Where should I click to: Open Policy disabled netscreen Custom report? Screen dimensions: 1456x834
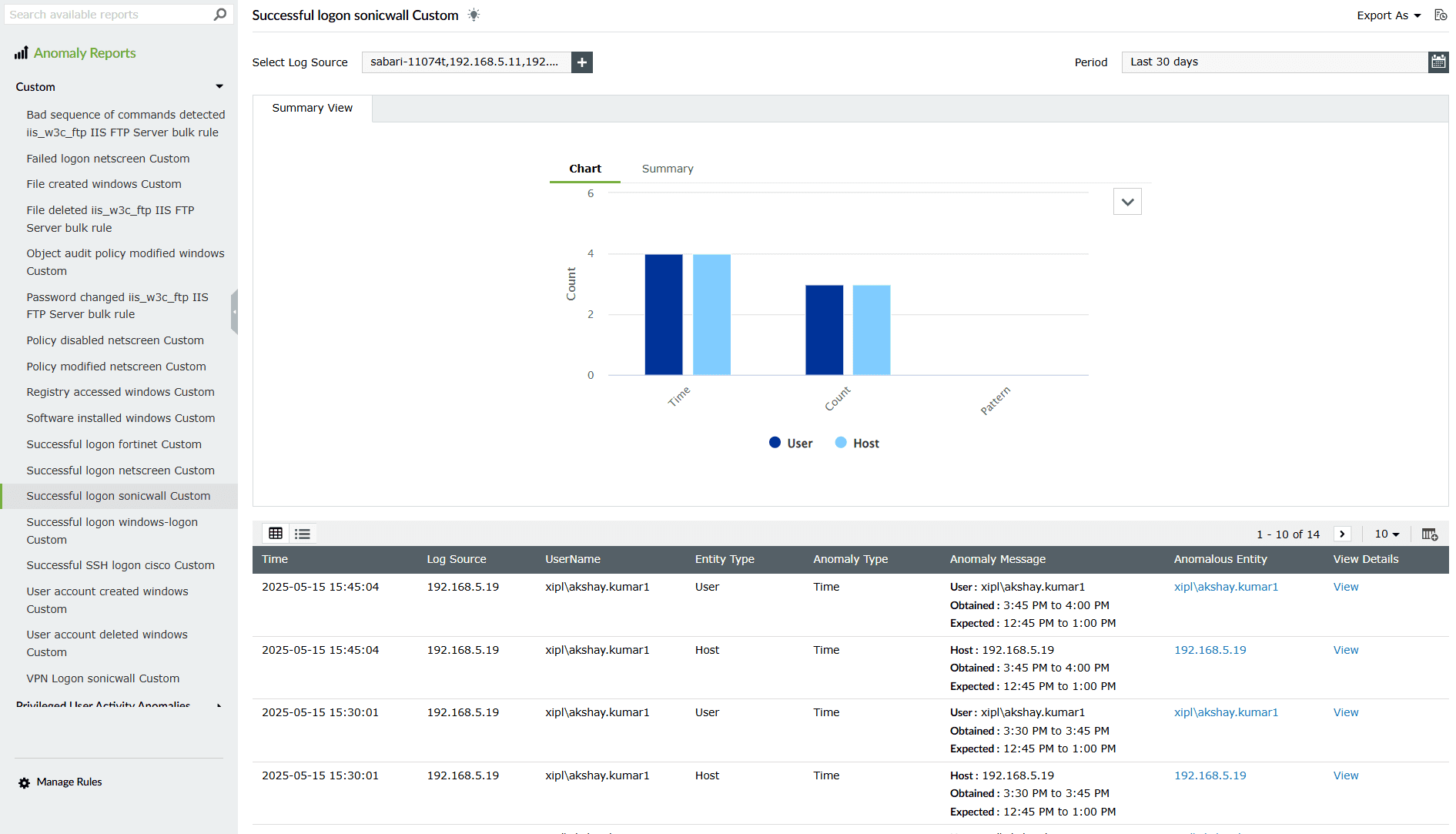pos(115,340)
